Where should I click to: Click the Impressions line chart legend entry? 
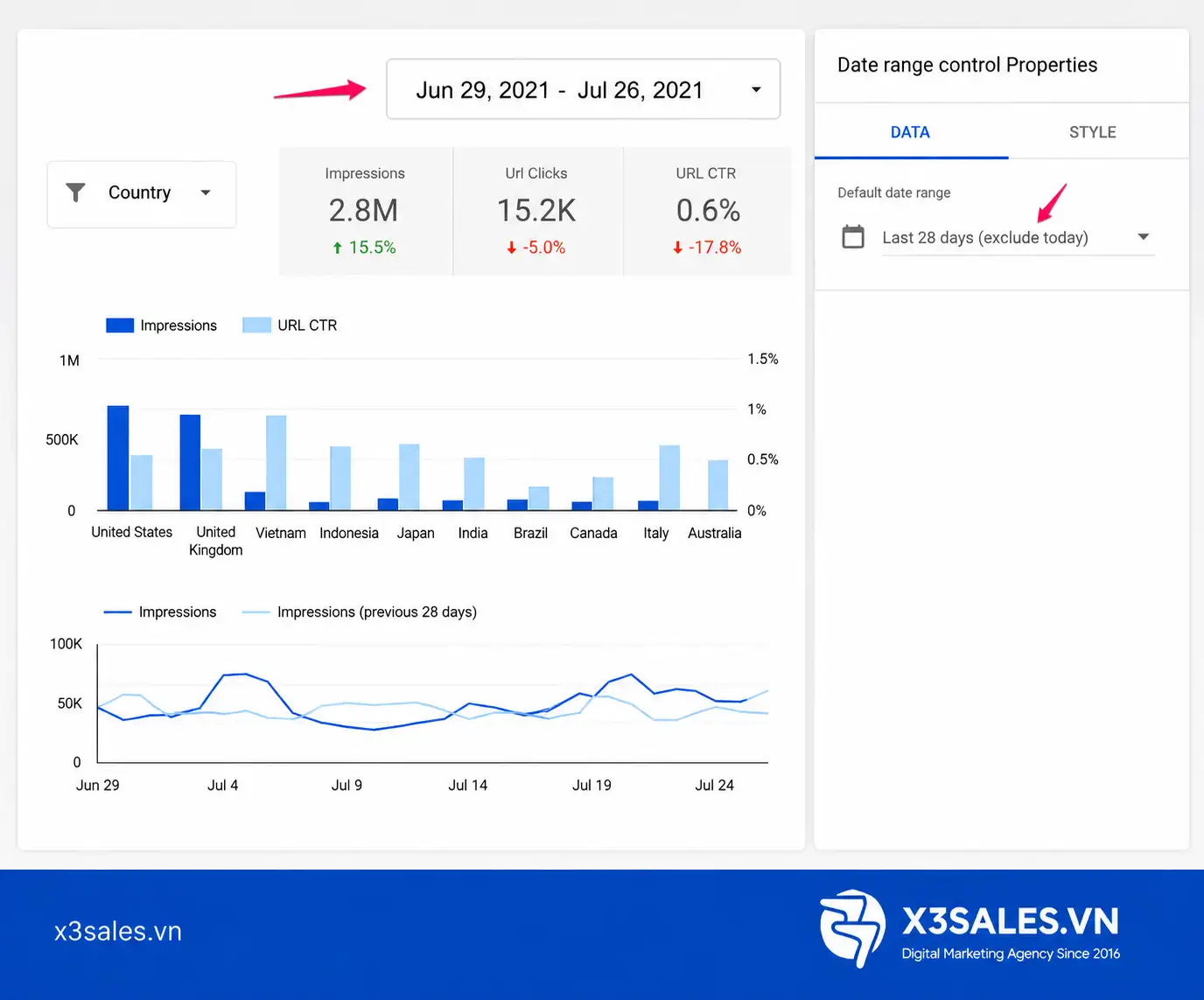coord(160,612)
